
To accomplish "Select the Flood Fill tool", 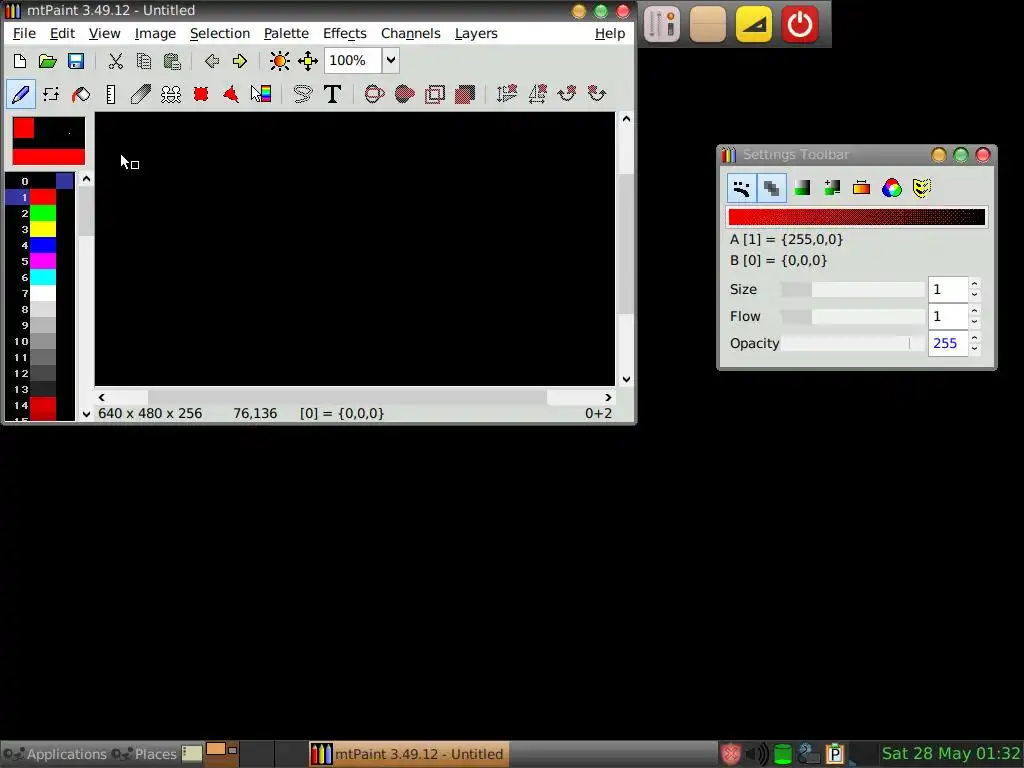I will pyautogui.click(x=80, y=94).
